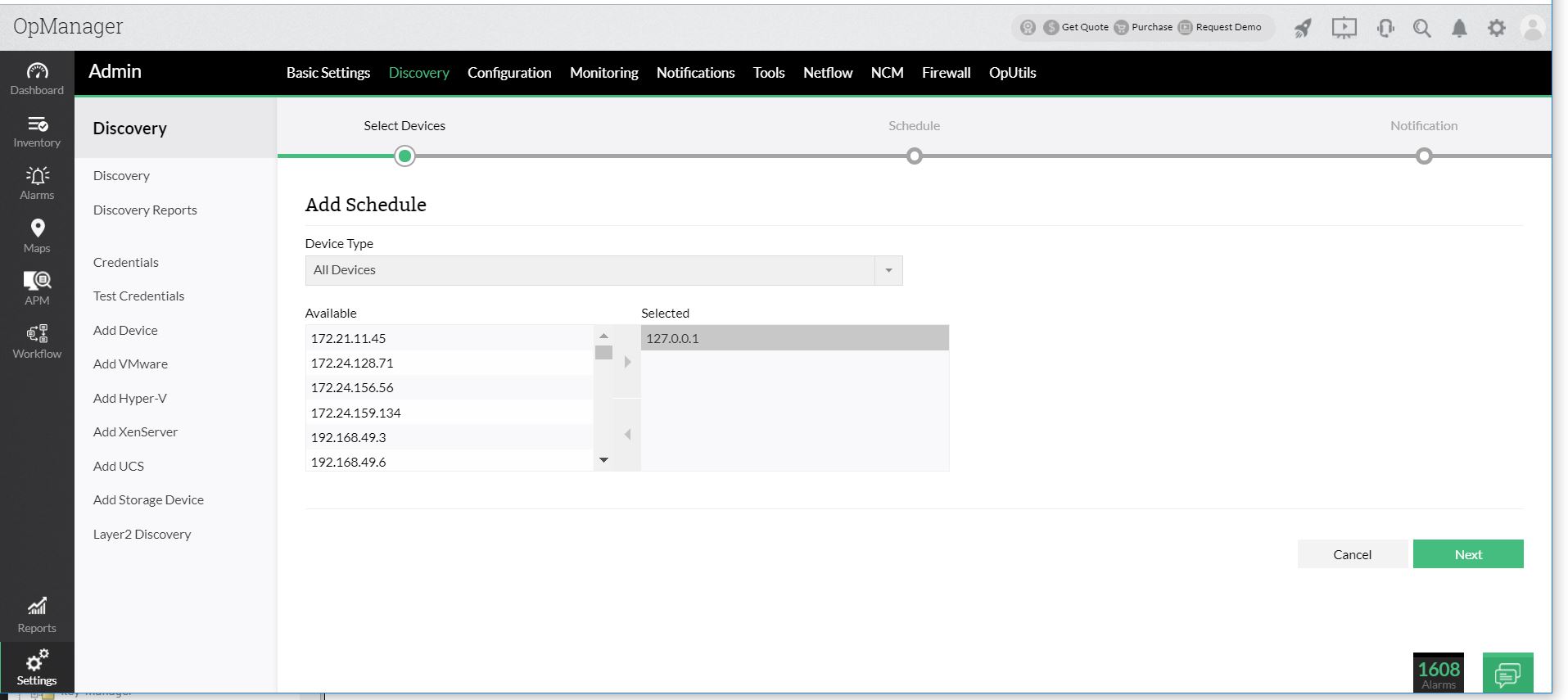Open Add VMware
The image size is (1568, 700).
click(130, 364)
